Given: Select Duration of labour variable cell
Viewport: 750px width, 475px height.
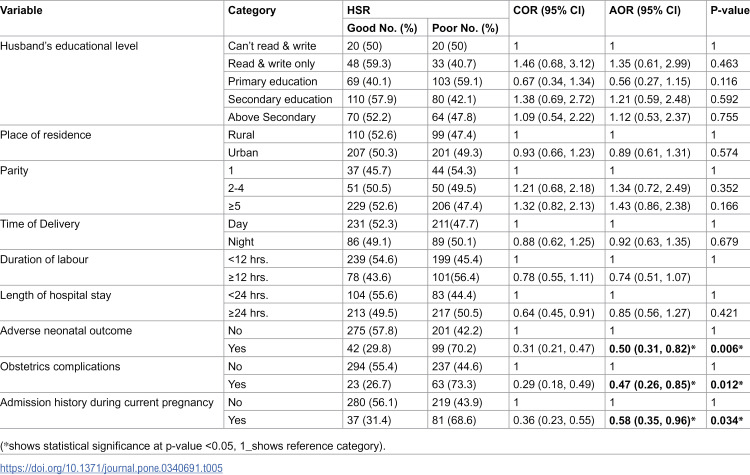Looking at the screenshot, I should point(44,259).
